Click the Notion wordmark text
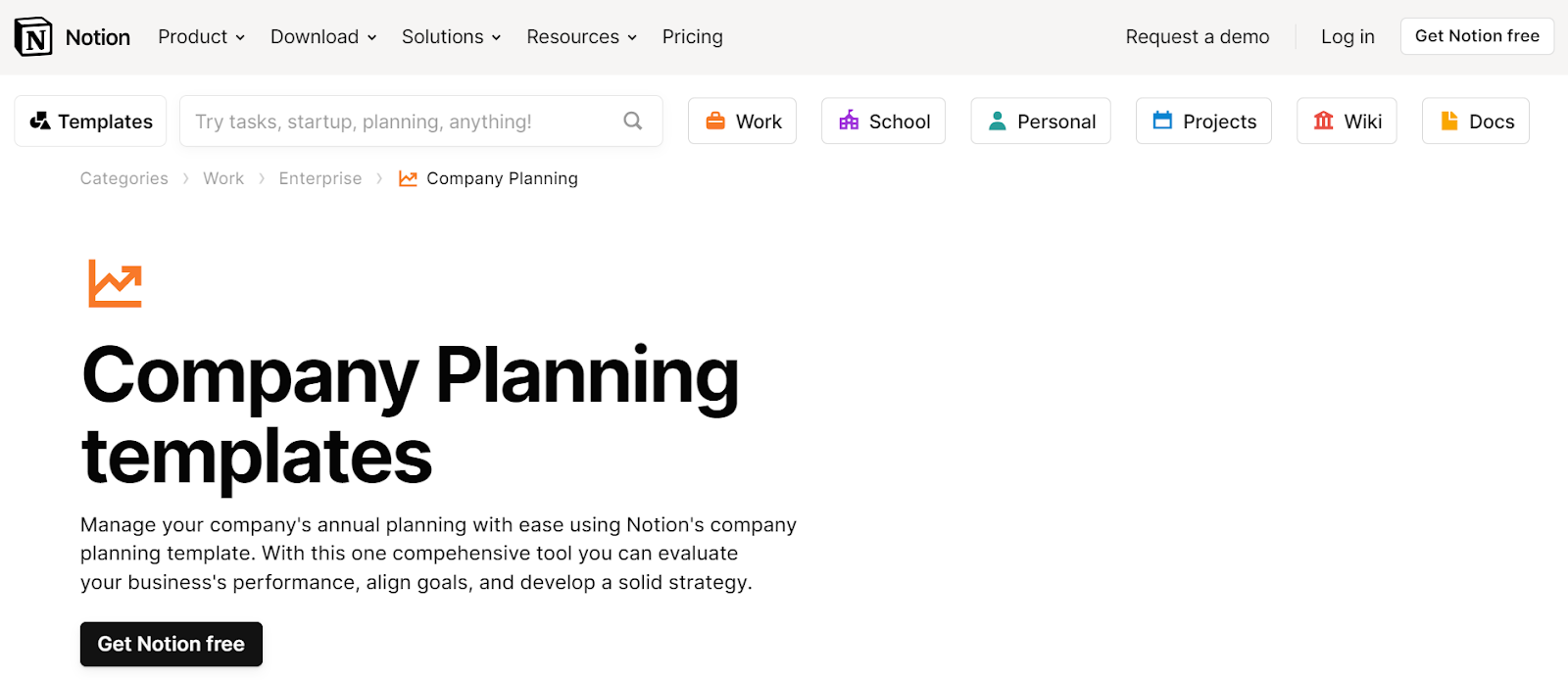 pyautogui.click(x=98, y=37)
